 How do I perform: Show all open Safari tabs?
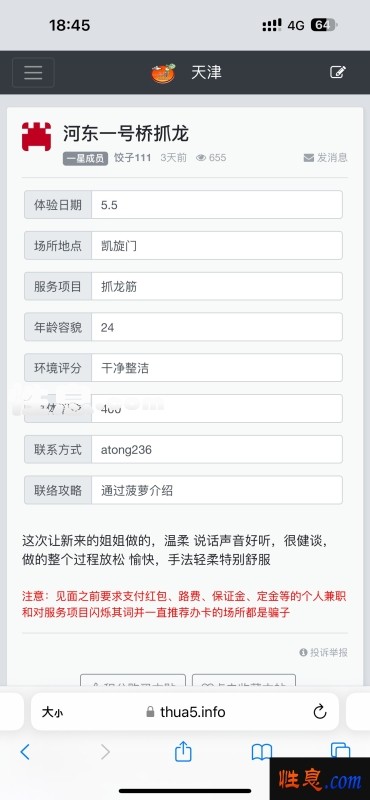[340, 751]
